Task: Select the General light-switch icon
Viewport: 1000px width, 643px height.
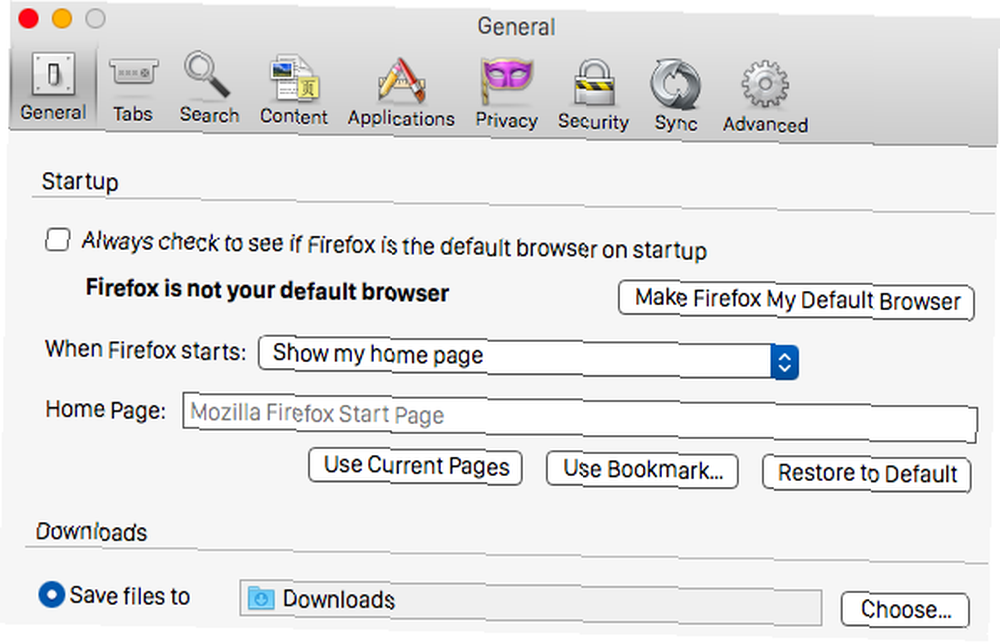Action: [x=54, y=73]
